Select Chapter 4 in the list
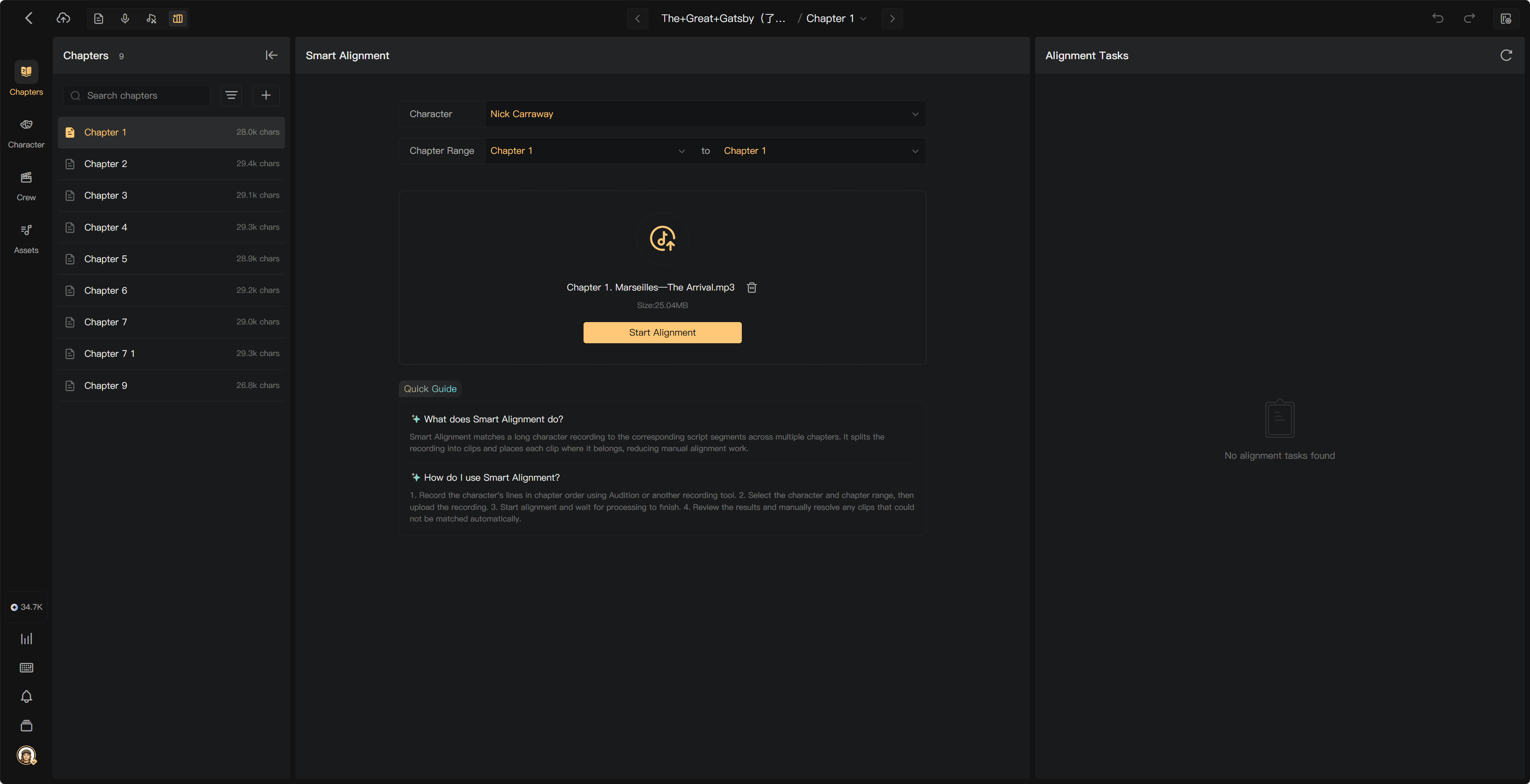 (171, 227)
